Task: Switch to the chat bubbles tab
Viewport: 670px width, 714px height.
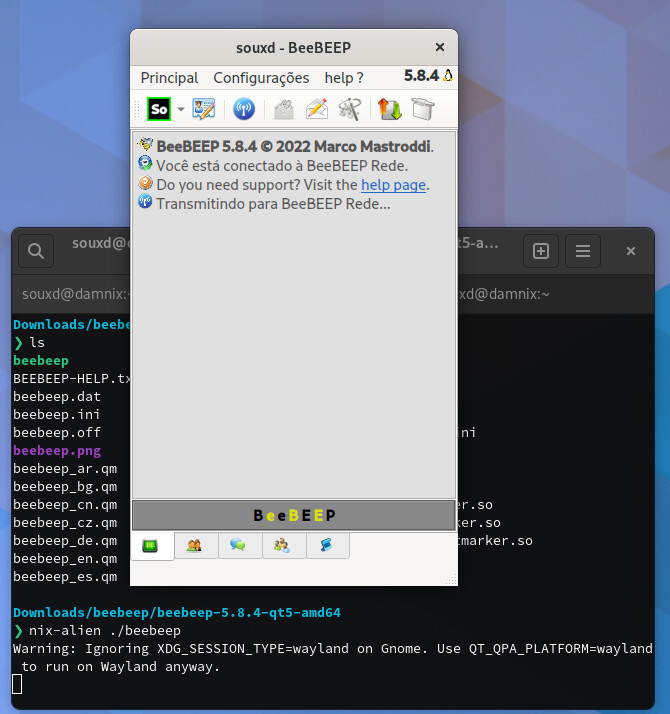Action: (238, 545)
